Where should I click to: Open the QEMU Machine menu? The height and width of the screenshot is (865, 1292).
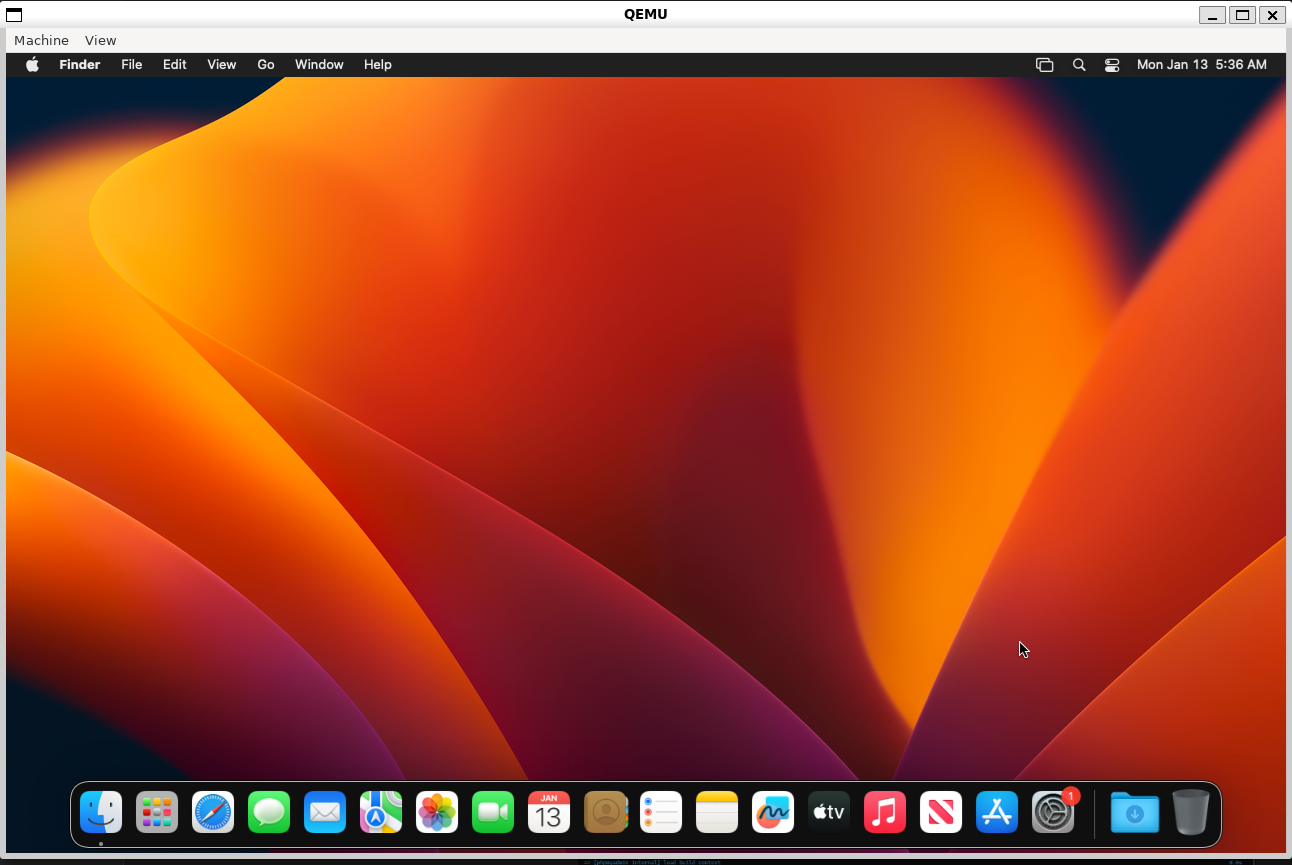click(41, 40)
